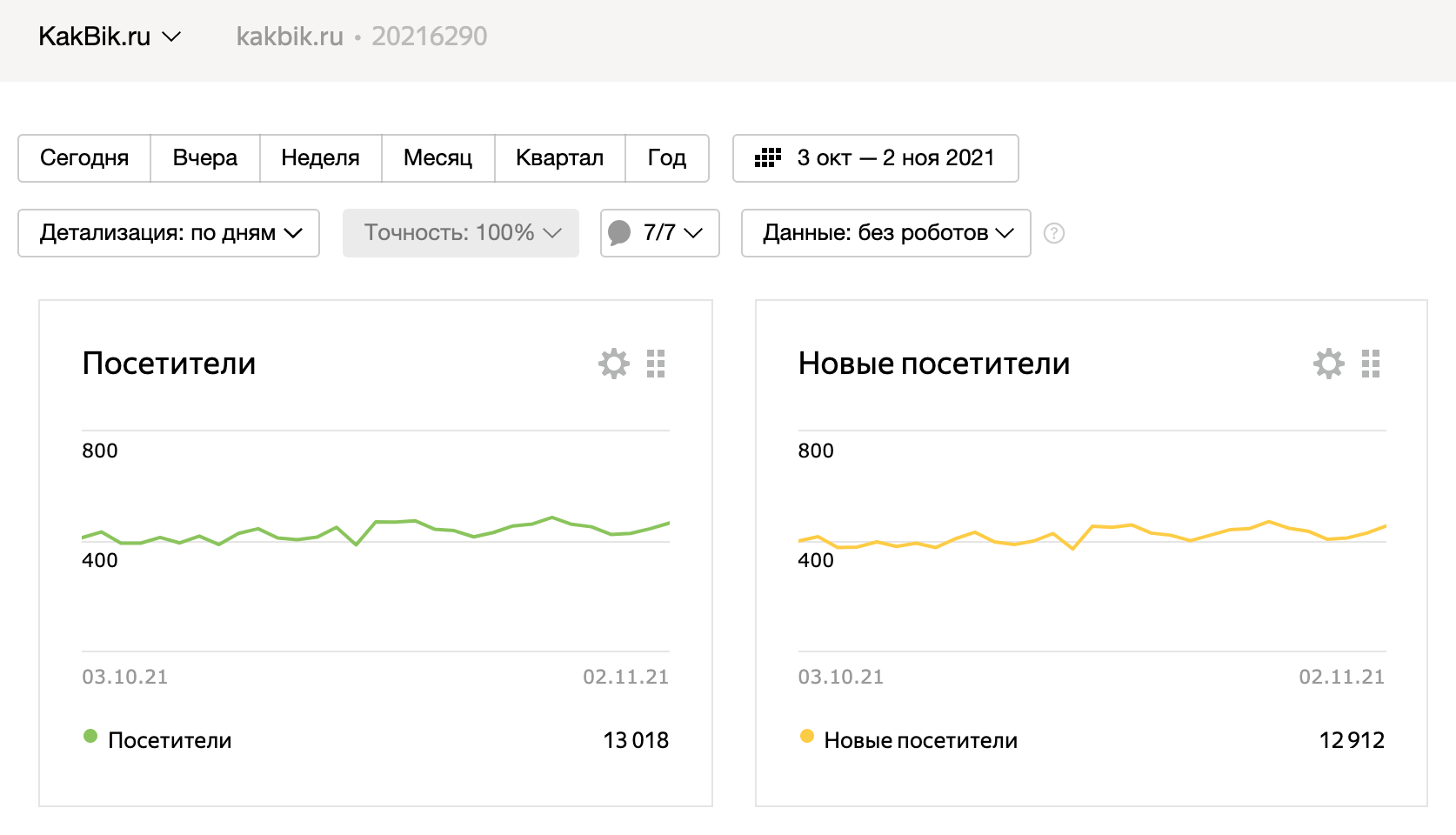Click the total value 12 912

(x=1352, y=740)
